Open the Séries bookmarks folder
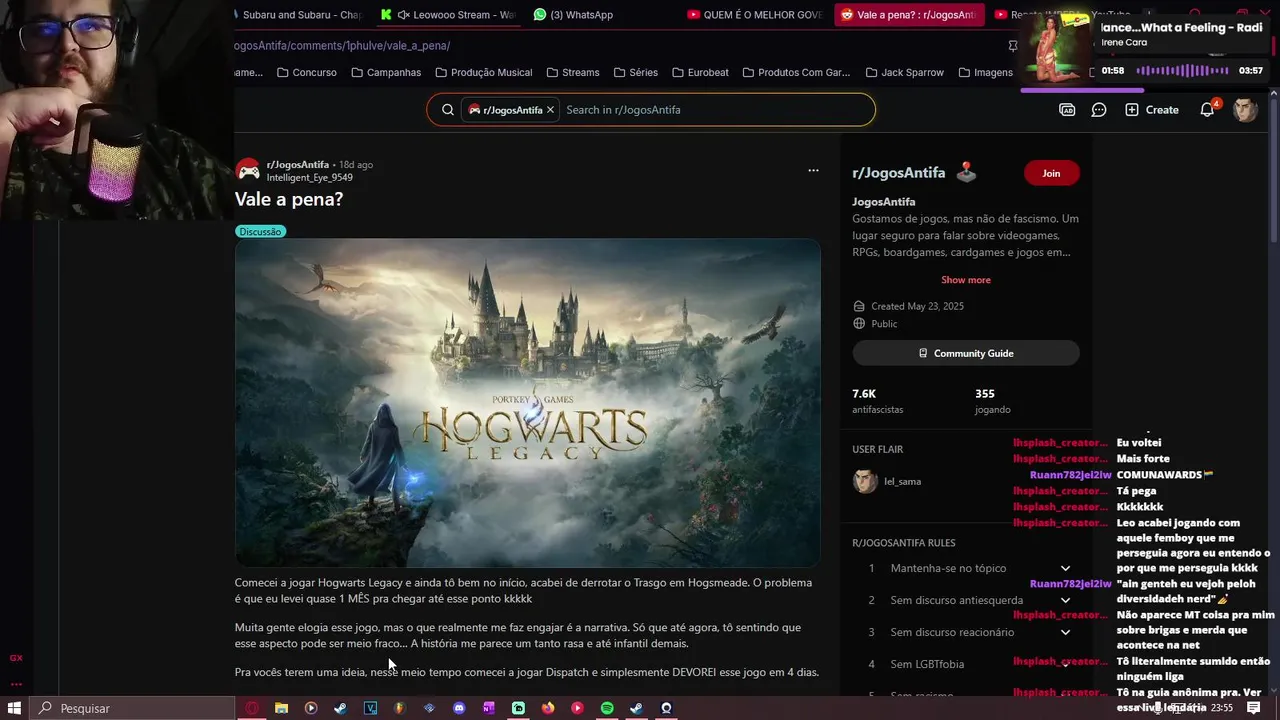The image size is (1280, 720). pyautogui.click(x=636, y=73)
